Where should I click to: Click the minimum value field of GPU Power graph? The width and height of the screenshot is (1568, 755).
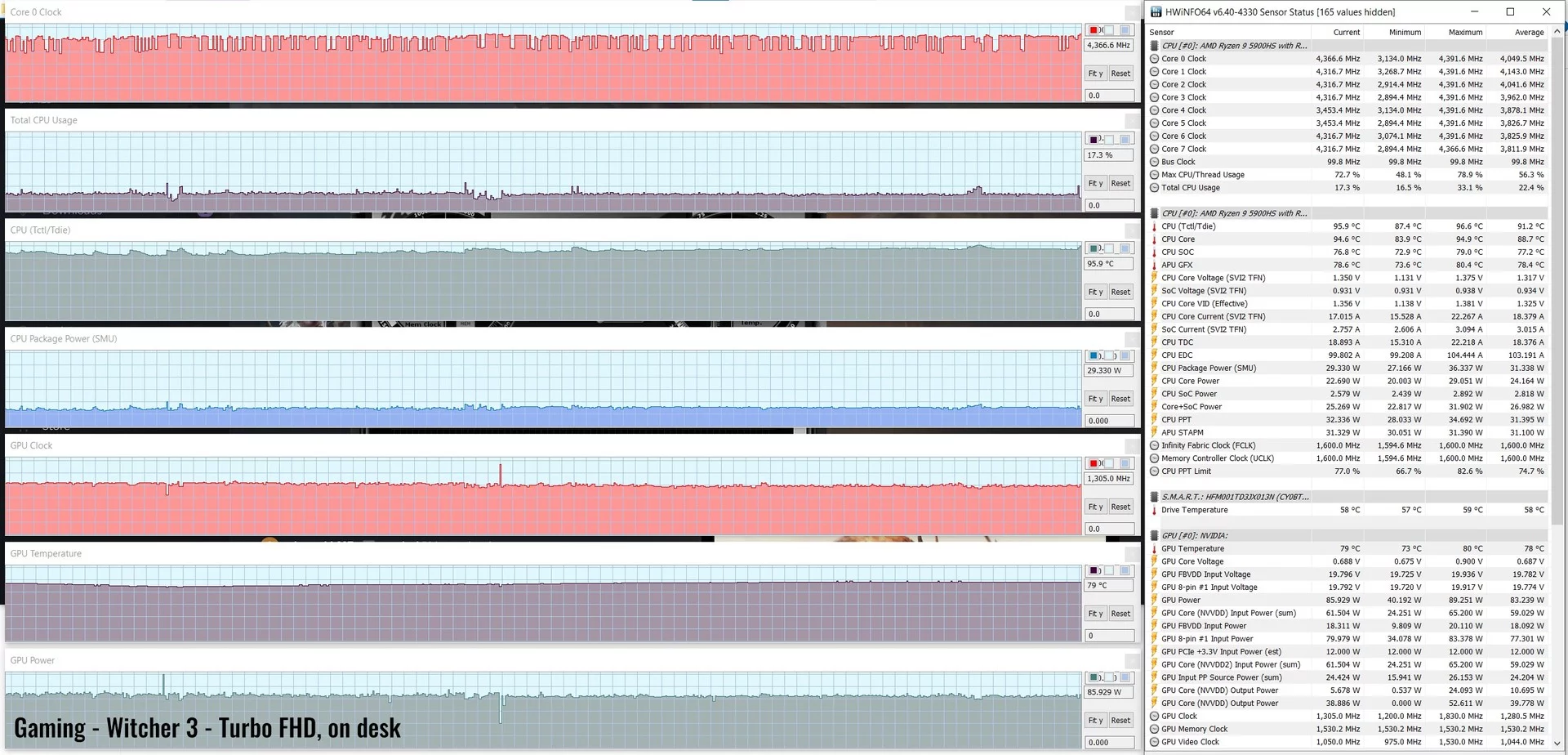point(1109,743)
